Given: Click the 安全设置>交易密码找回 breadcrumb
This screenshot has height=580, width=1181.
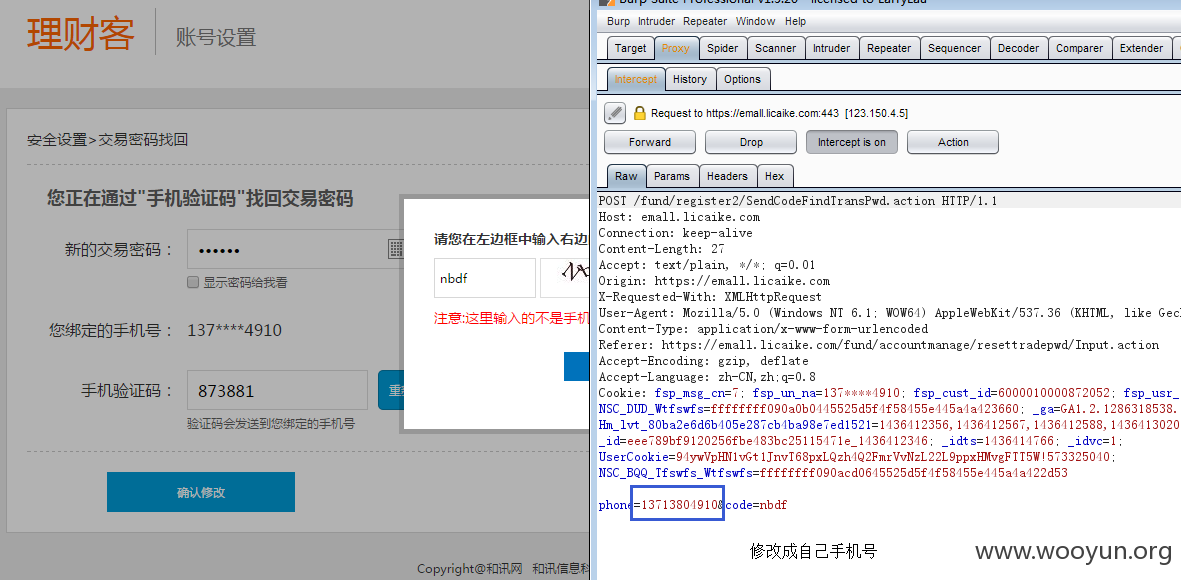Looking at the screenshot, I should 107,139.
